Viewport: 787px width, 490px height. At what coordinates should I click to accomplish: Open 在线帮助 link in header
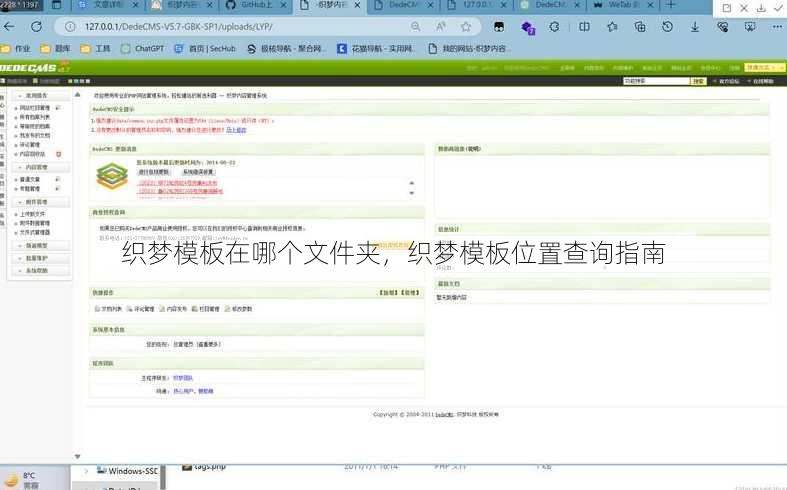point(761,81)
